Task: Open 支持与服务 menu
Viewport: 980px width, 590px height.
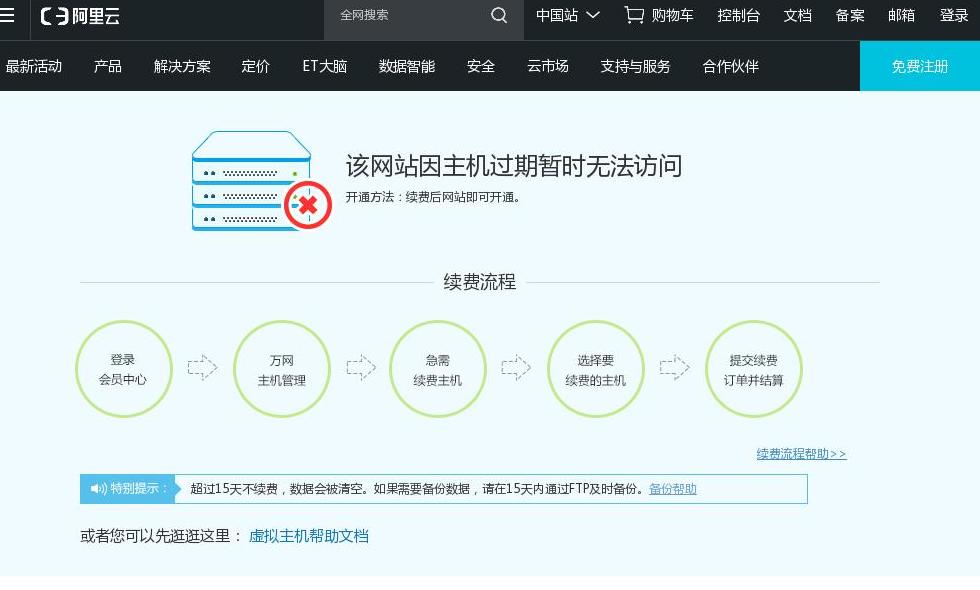Action: click(635, 66)
